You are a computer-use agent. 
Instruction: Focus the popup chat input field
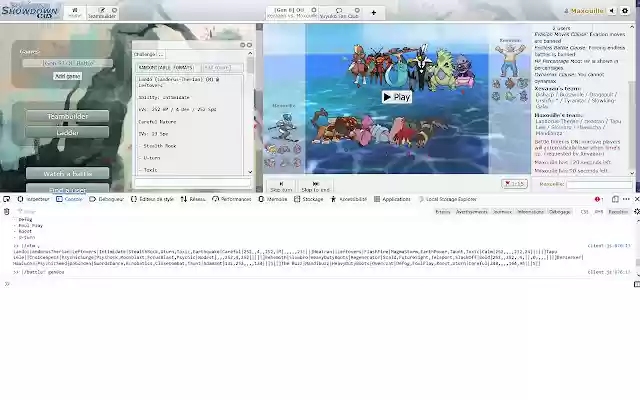[192, 182]
